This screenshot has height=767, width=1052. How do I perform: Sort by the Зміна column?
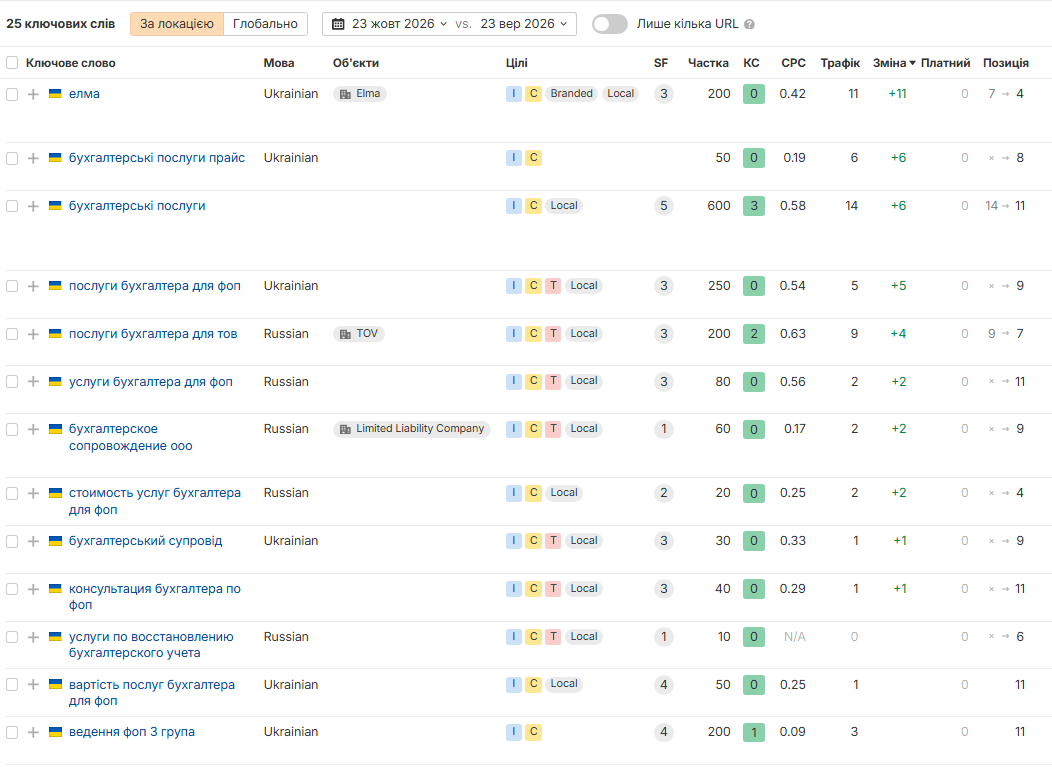point(894,63)
